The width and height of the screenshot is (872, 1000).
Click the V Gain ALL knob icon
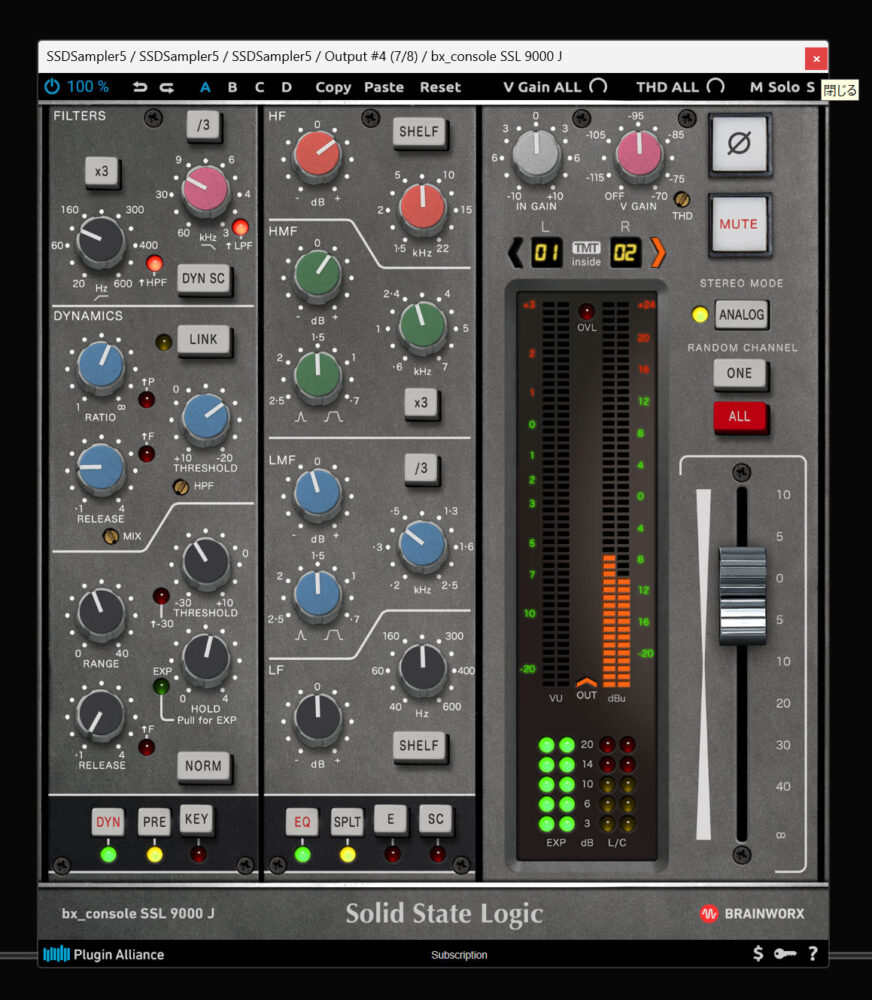pyautogui.click(x=598, y=86)
